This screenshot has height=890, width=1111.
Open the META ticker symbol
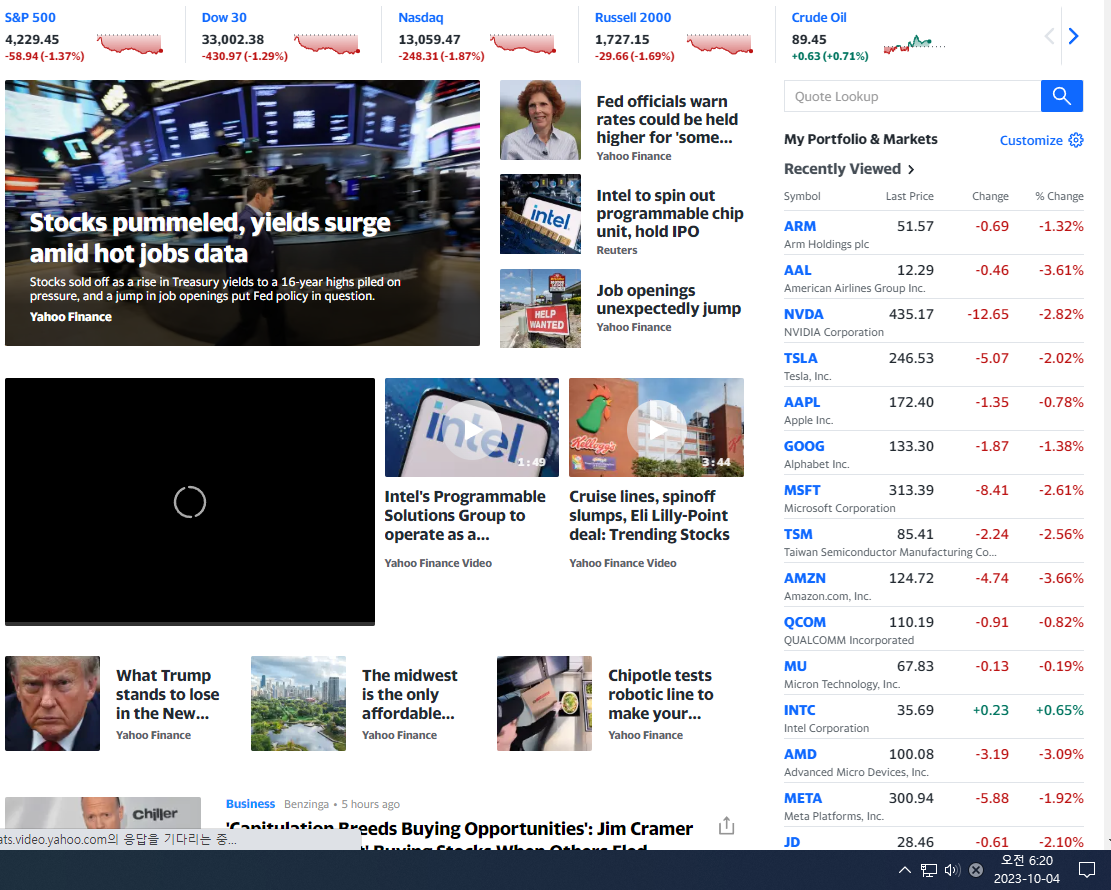pyautogui.click(x=803, y=798)
